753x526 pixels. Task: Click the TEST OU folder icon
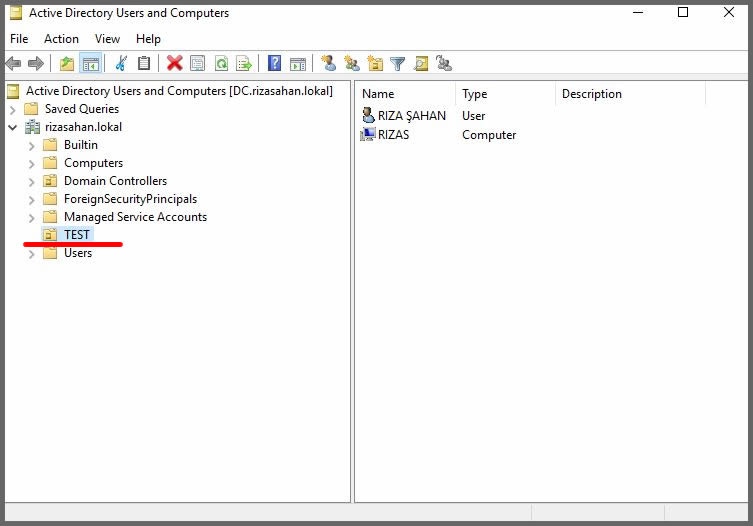pos(50,235)
